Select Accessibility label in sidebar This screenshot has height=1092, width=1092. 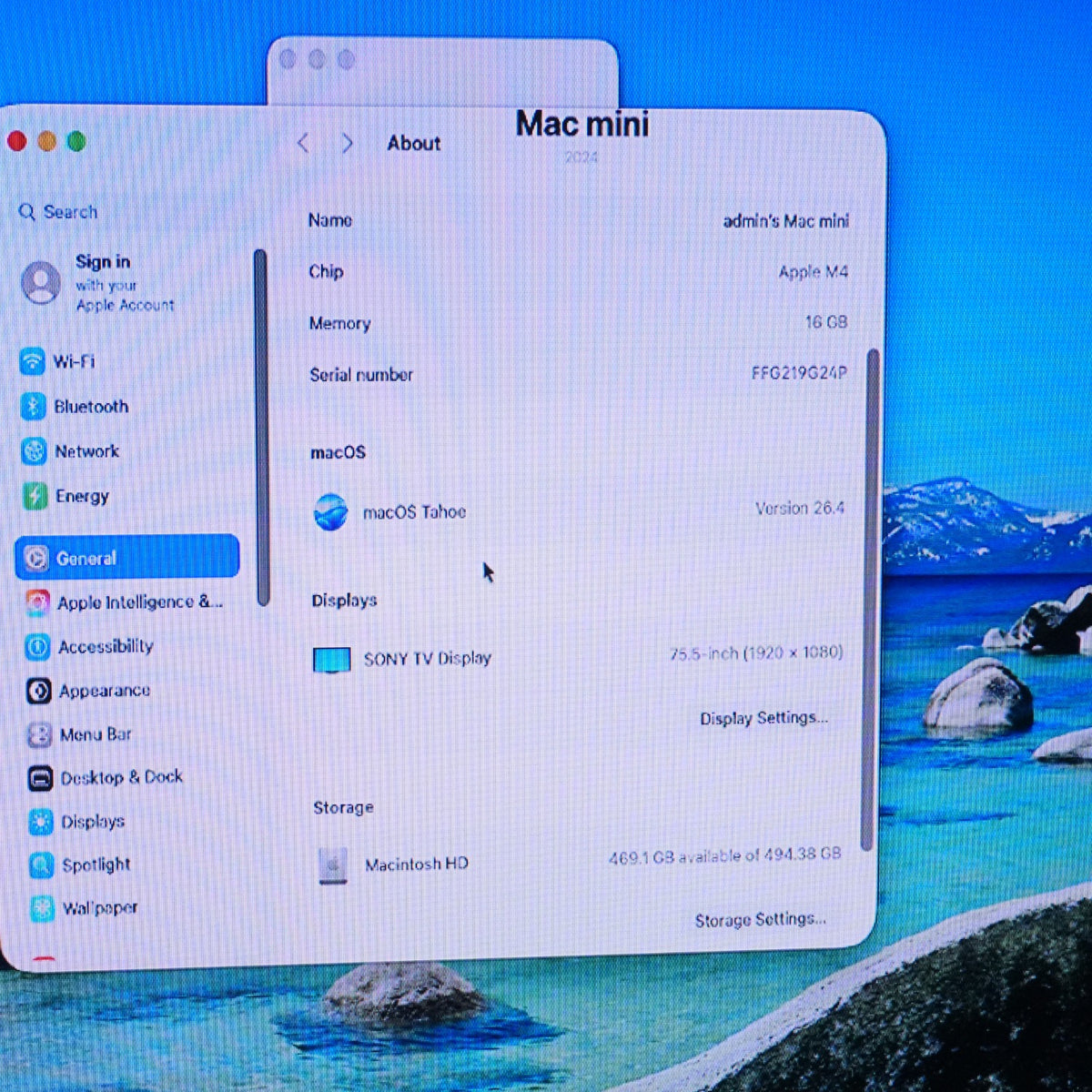pyautogui.click(x=106, y=646)
